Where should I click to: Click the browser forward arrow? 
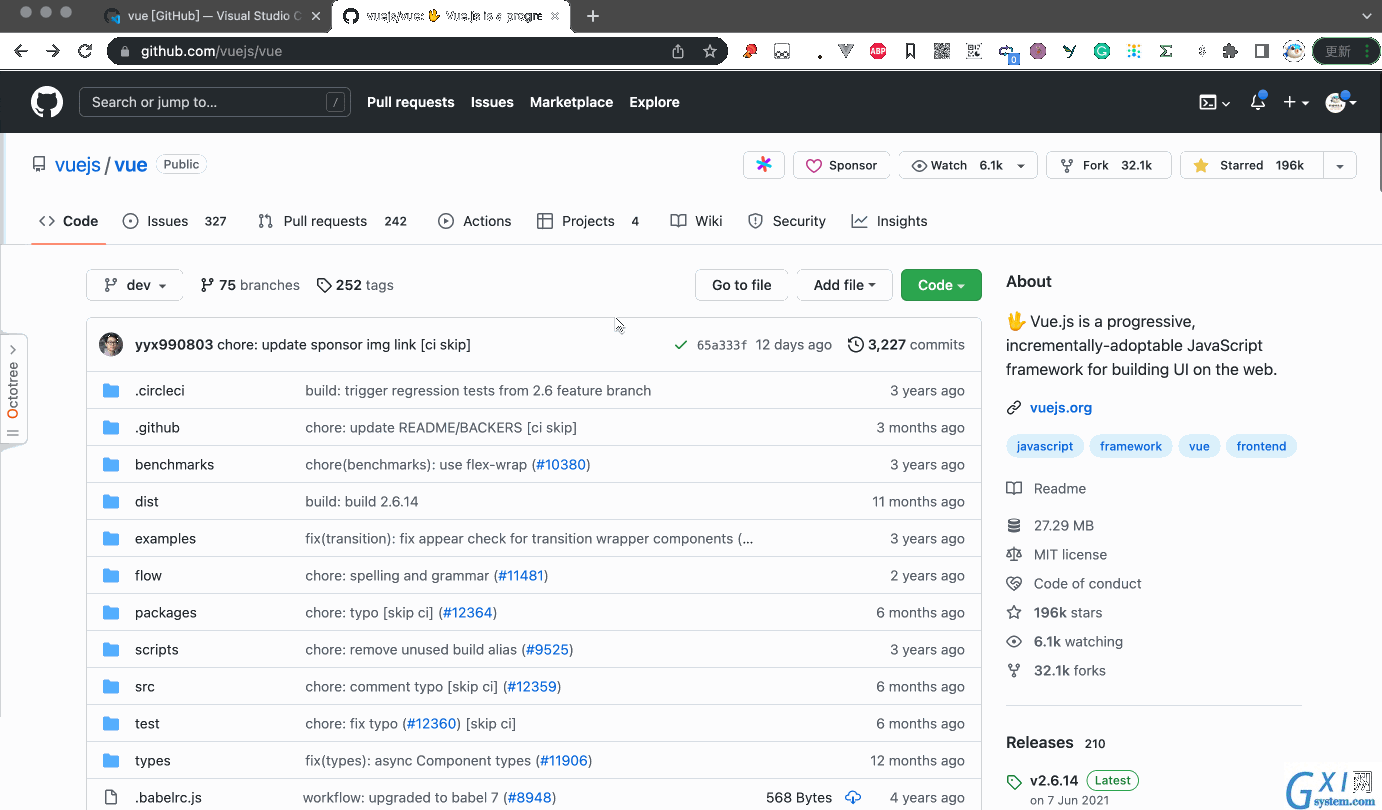(53, 51)
